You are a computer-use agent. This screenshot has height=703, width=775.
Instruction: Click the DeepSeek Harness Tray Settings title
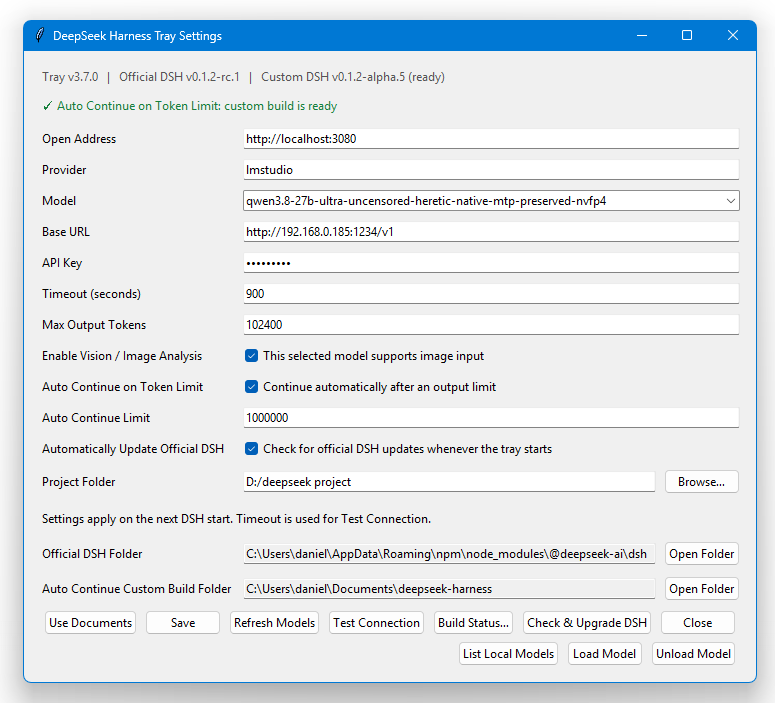(x=137, y=36)
